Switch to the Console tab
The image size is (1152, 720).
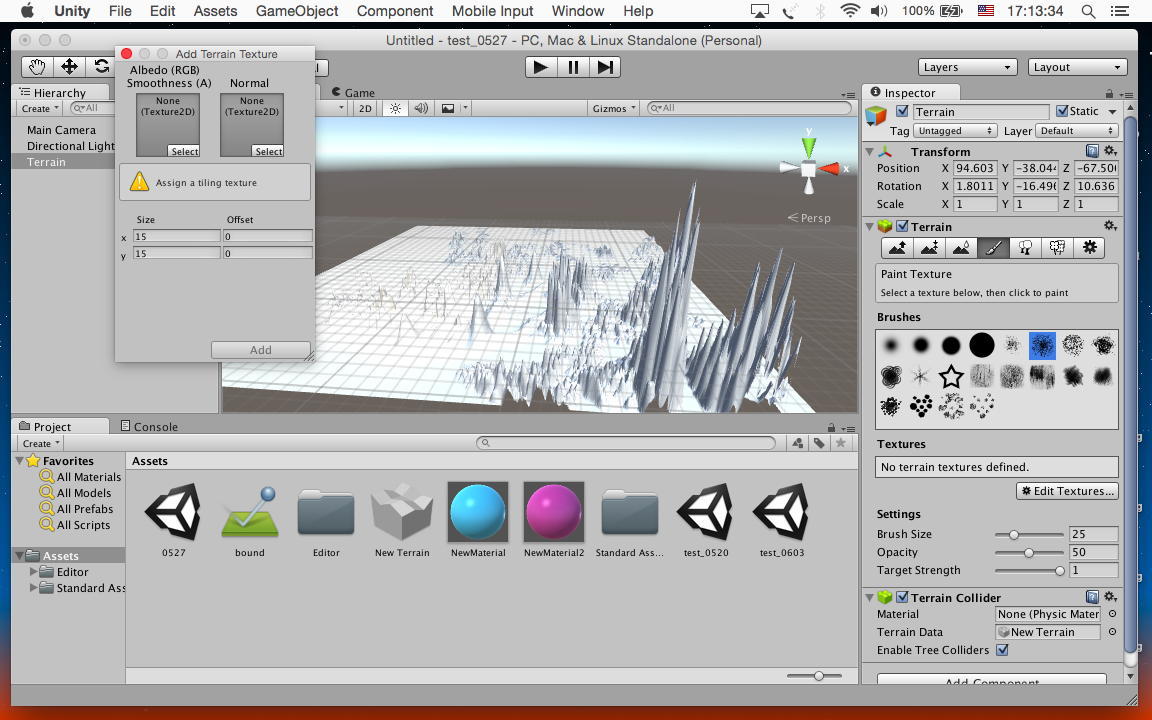point(148,426)
